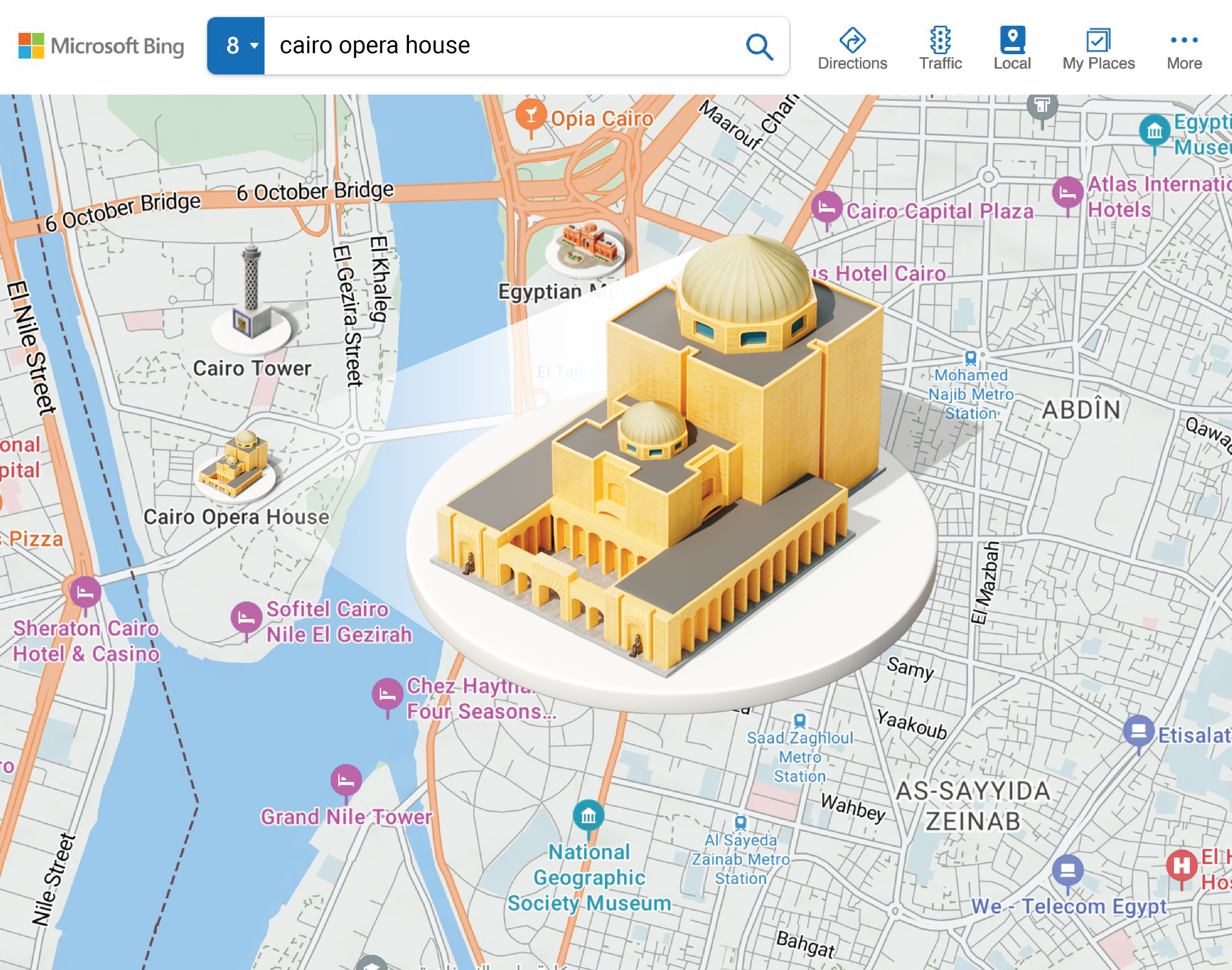Click the Grand Nile Tower label
The height and width of the screenshot is (970, 1232).
pos(346,817)
